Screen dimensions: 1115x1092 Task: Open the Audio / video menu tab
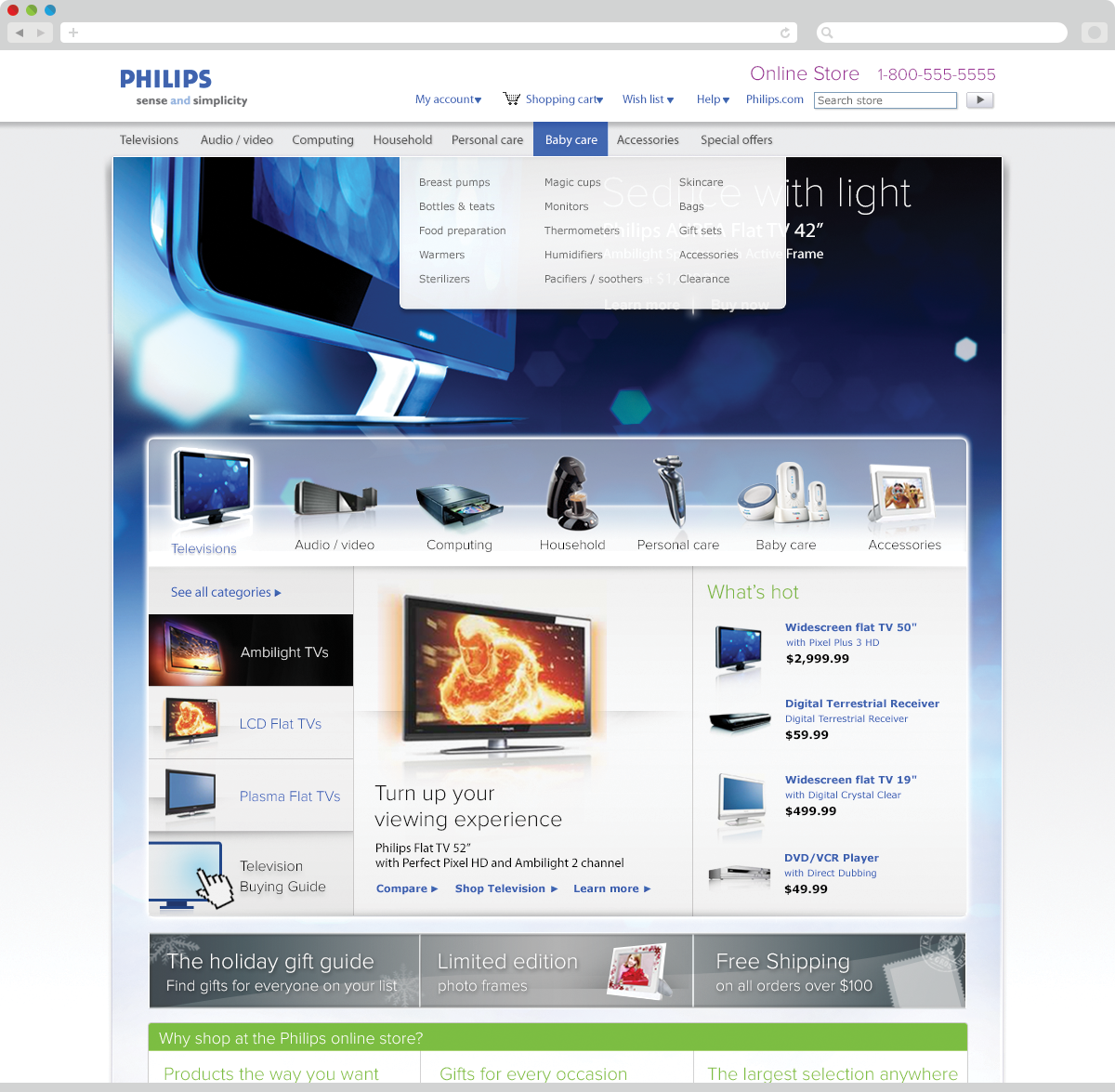(x=237, y=139)
